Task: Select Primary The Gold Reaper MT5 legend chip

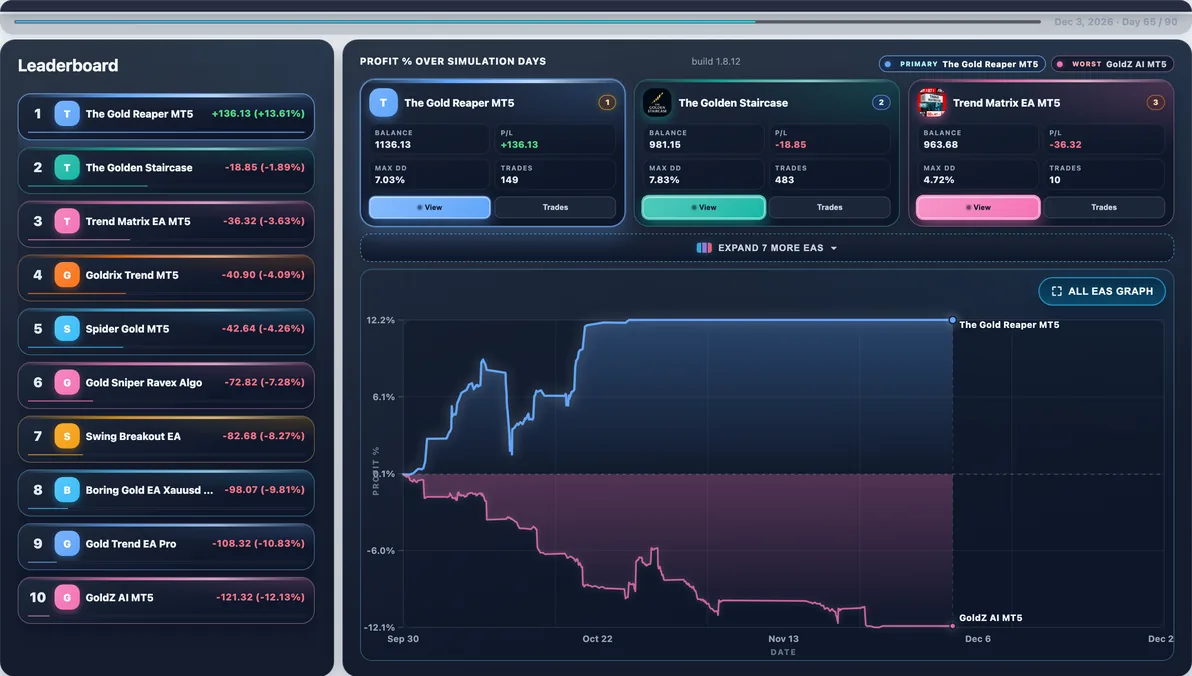Action: point(962,65)
